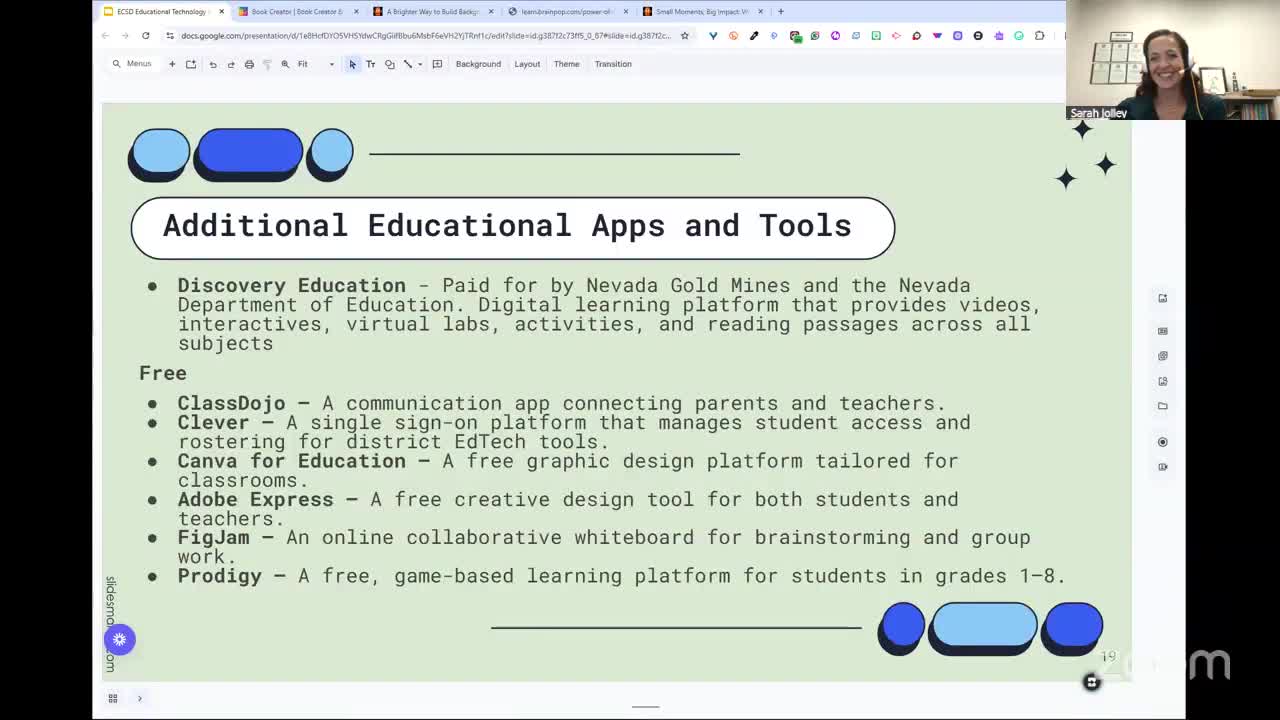Click the video camera icon in side panel
The image size is (1280, 720).
[x=1162, y=467]
